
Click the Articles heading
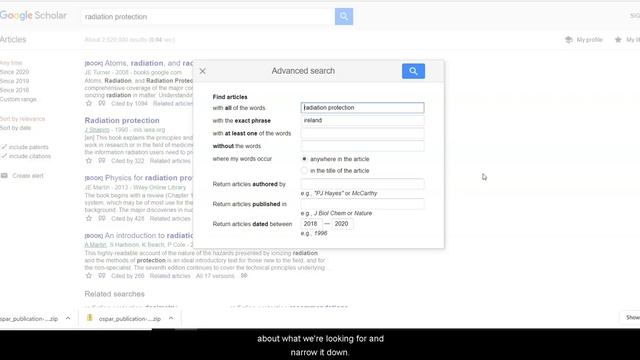(13, 40)
